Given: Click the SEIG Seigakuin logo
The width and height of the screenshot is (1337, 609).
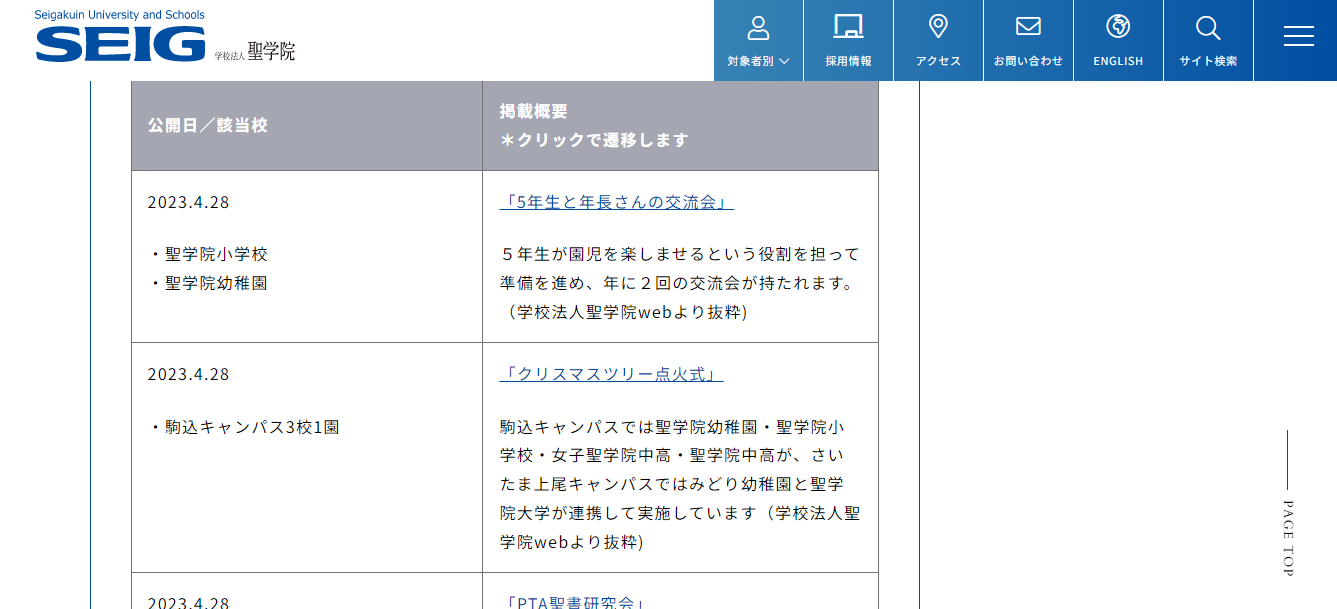Looking at the screenshot, I should [x=120, y=44].
